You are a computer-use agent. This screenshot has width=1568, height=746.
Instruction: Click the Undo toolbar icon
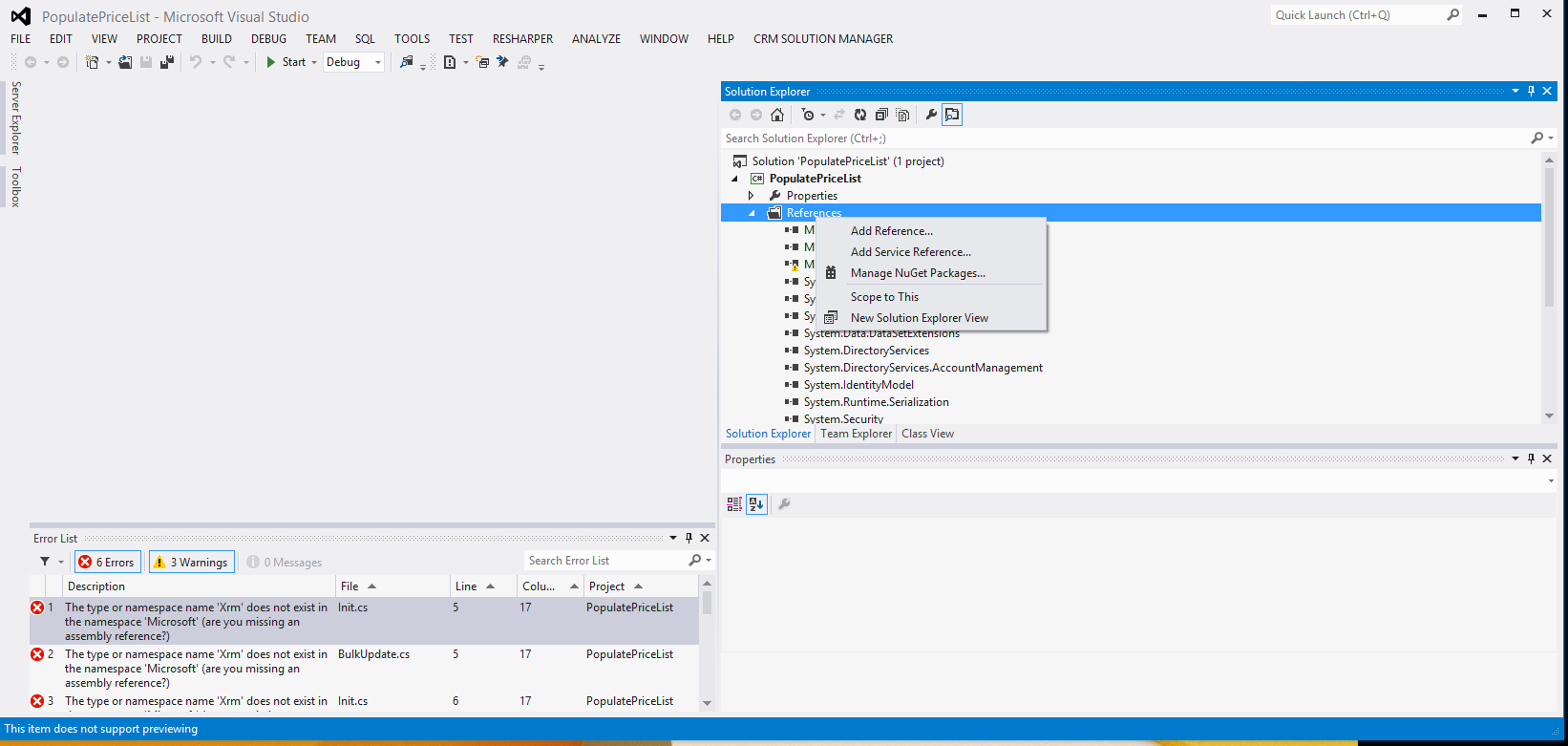pos(196,62)
